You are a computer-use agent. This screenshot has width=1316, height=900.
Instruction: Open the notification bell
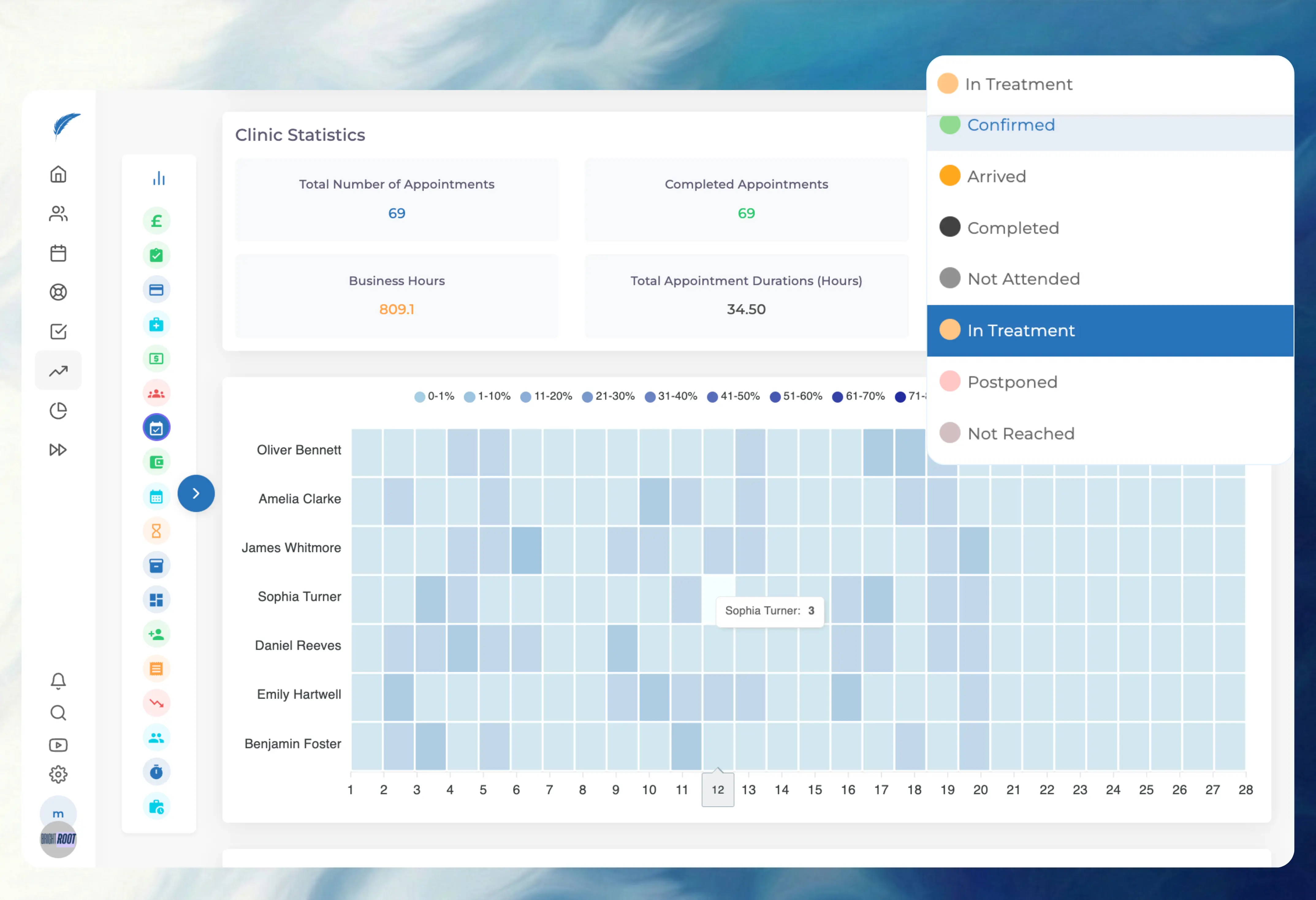click(x=58, y=681)
